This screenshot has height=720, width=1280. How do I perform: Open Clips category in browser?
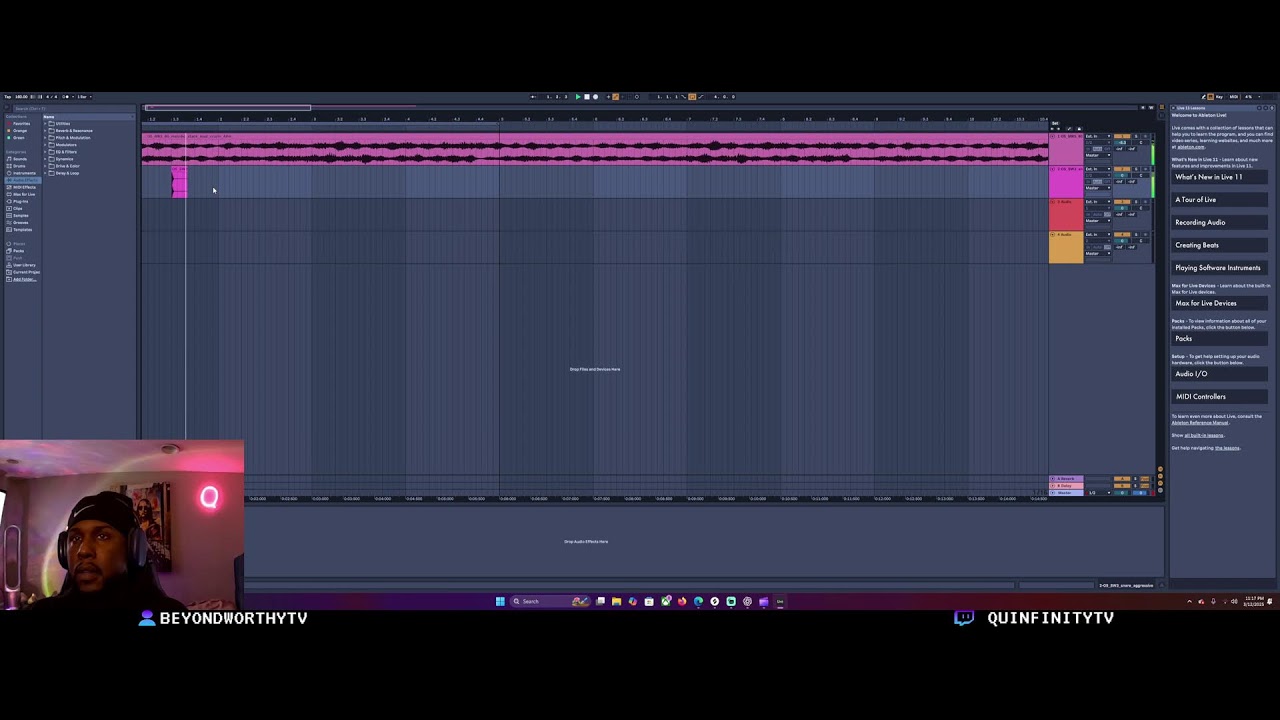18,208
